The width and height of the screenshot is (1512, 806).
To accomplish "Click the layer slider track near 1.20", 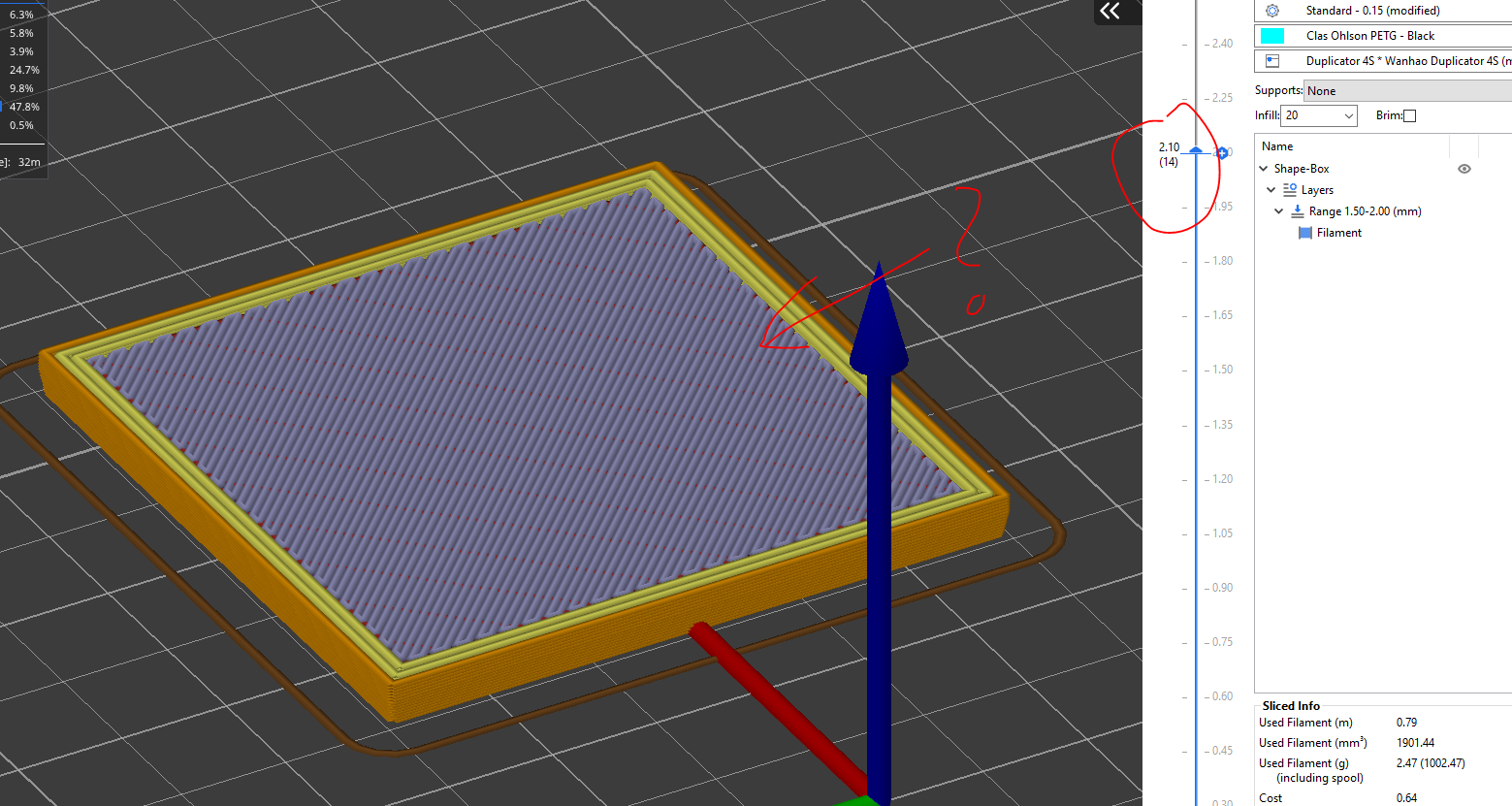I will 1196,479.
